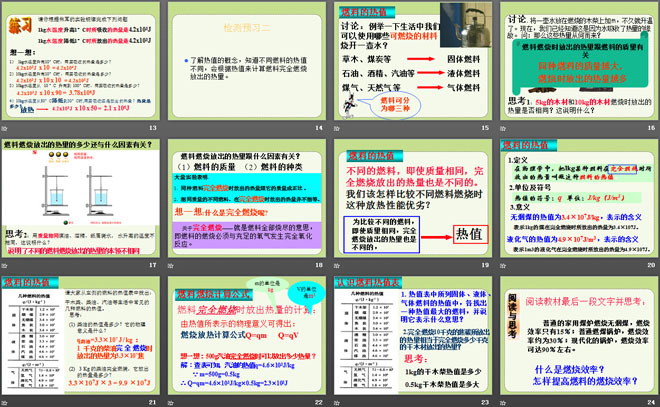Viewport: 660px width, 407px height.
Task: Select slide 15 showing the kettle photo
Action: pyautogui.click(x=413, y=62)
